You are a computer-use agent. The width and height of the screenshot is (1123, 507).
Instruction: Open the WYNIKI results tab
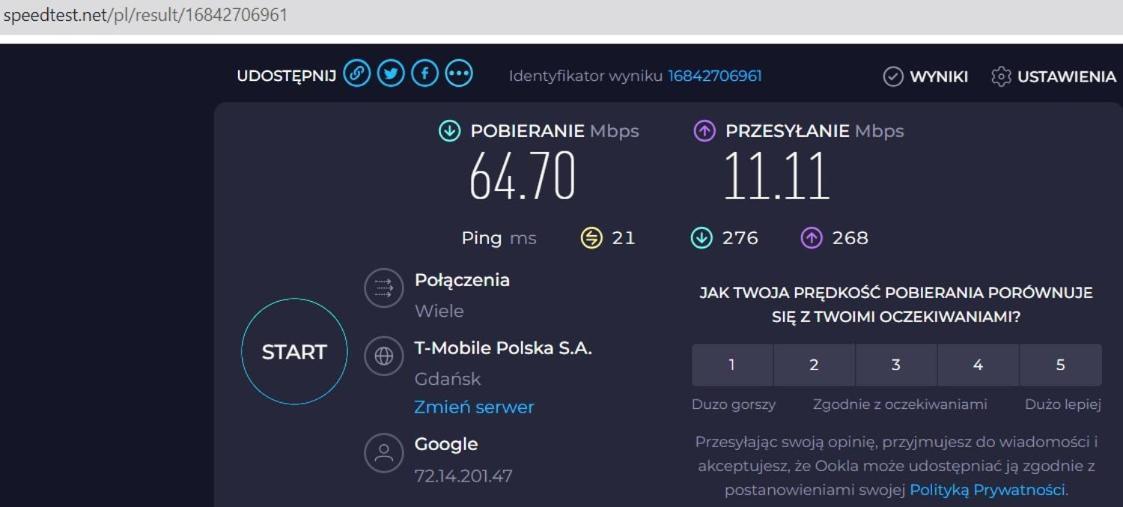pyautogui.click(x=925, y=77)
